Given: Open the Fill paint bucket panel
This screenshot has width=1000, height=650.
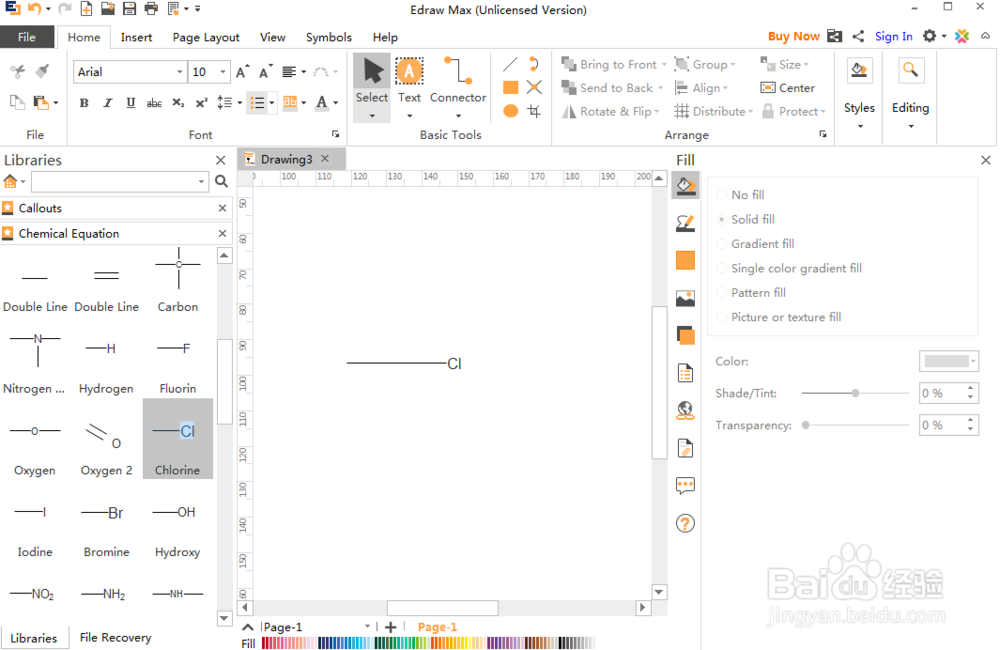Looking at the screenshot, I should tap(686, 186).
